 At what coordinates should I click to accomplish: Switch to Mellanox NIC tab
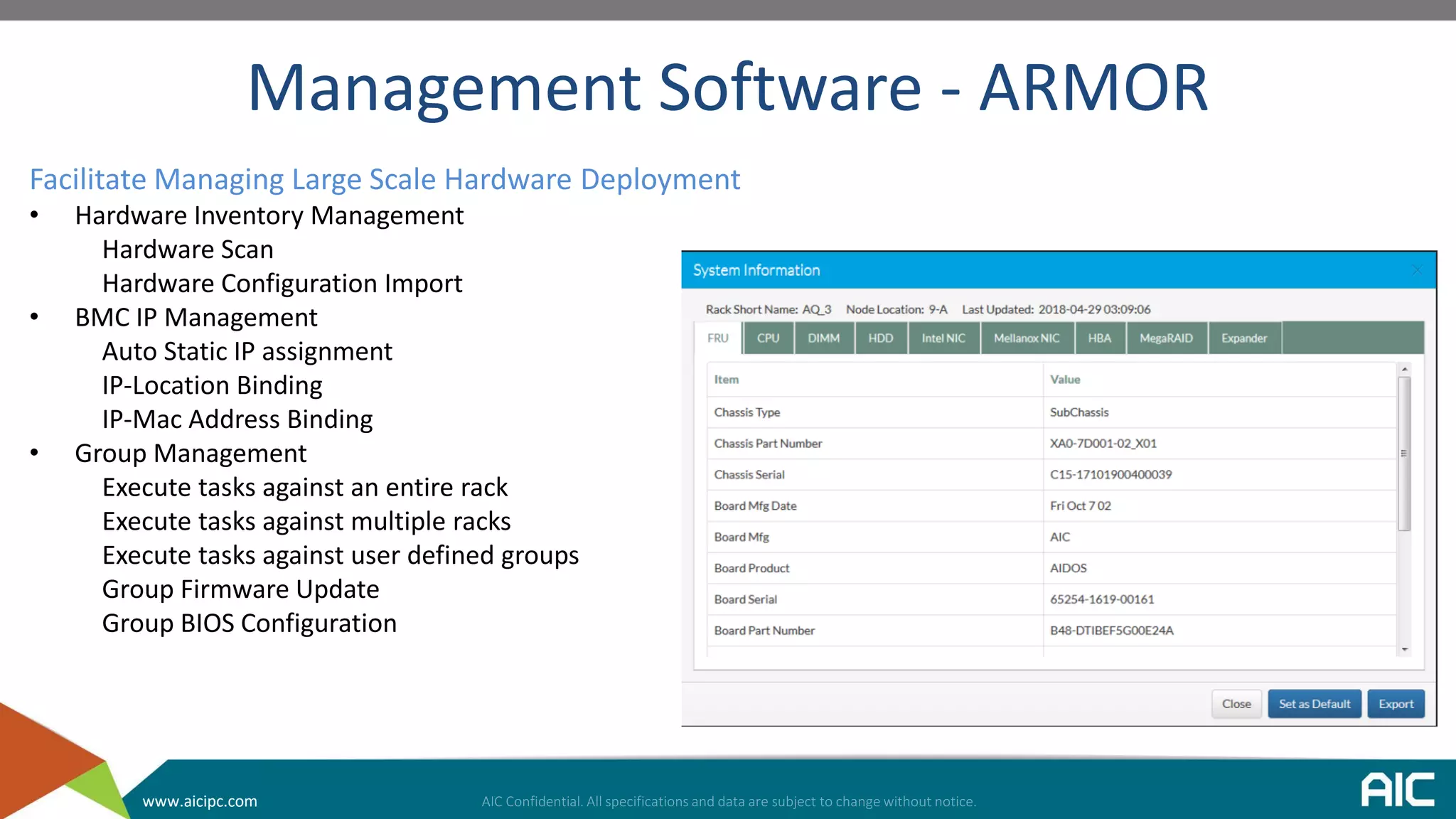point(1027,338)
